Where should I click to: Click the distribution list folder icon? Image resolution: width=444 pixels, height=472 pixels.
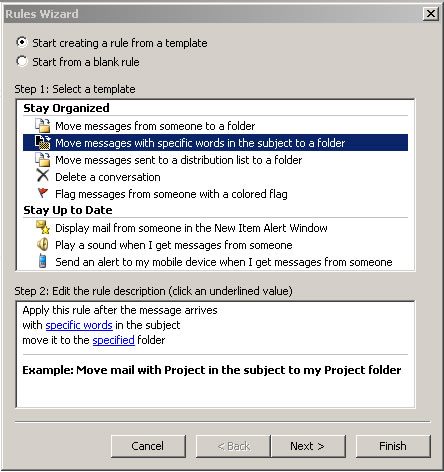click(x=42, y=160)
